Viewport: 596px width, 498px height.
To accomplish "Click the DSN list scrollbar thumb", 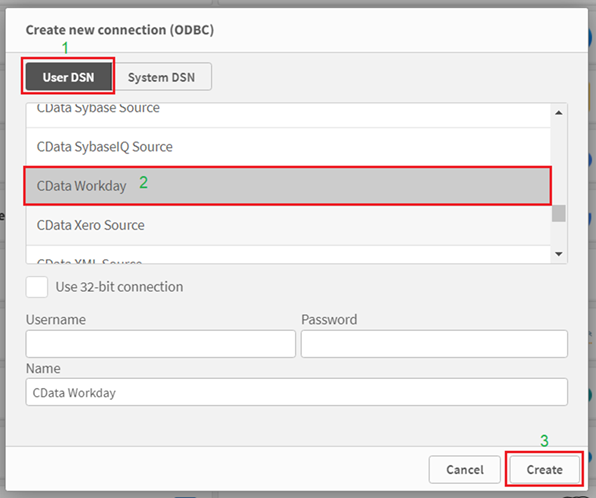I will [559, 213].
